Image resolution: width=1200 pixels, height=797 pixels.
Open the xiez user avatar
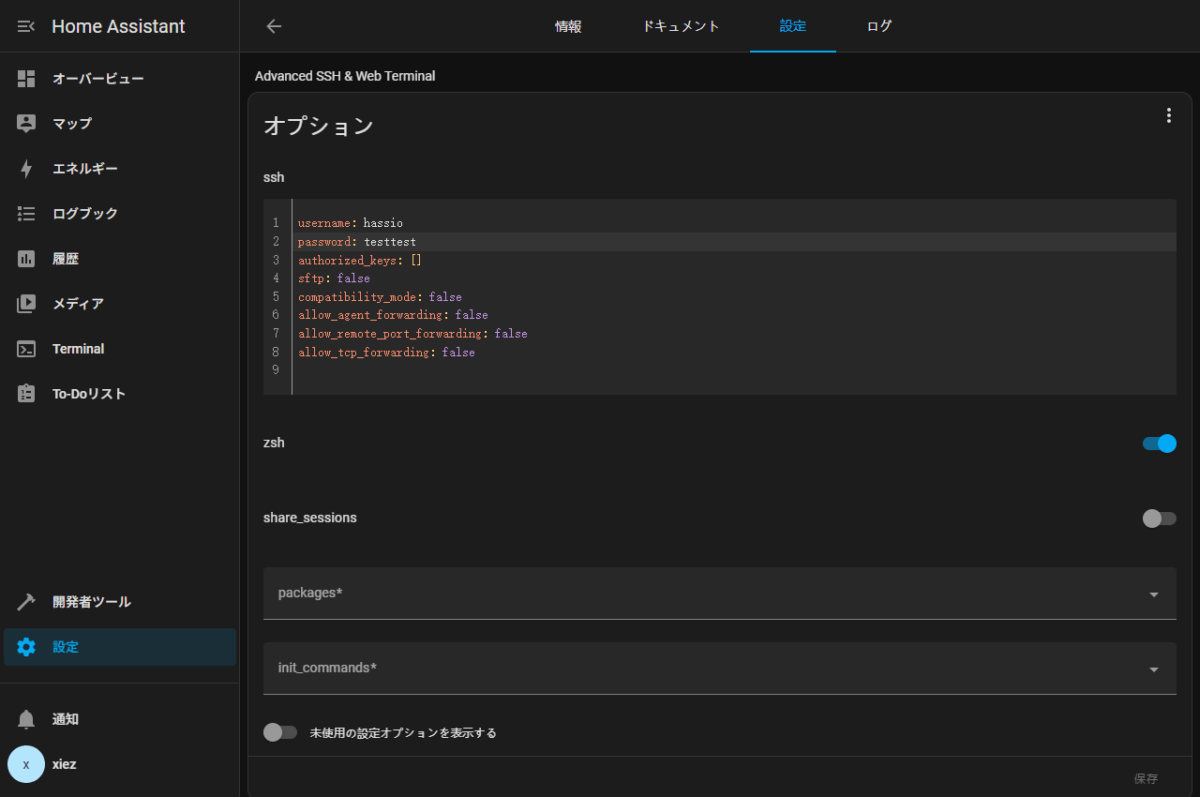(26, 764)
